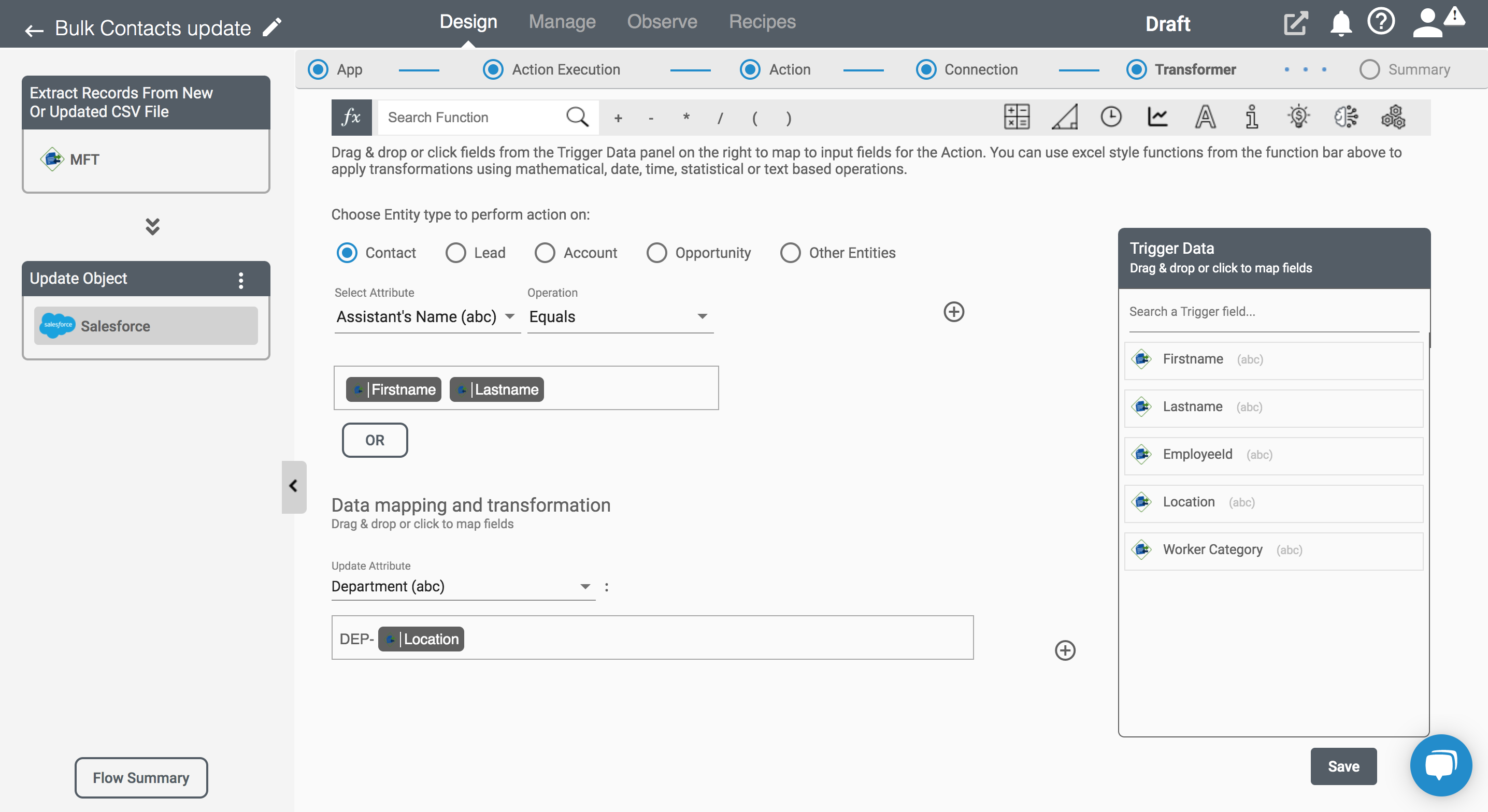The image size is (1488, 812).
Task: Click Lastname chip in condition box
Action: click(x=497, y=390)
